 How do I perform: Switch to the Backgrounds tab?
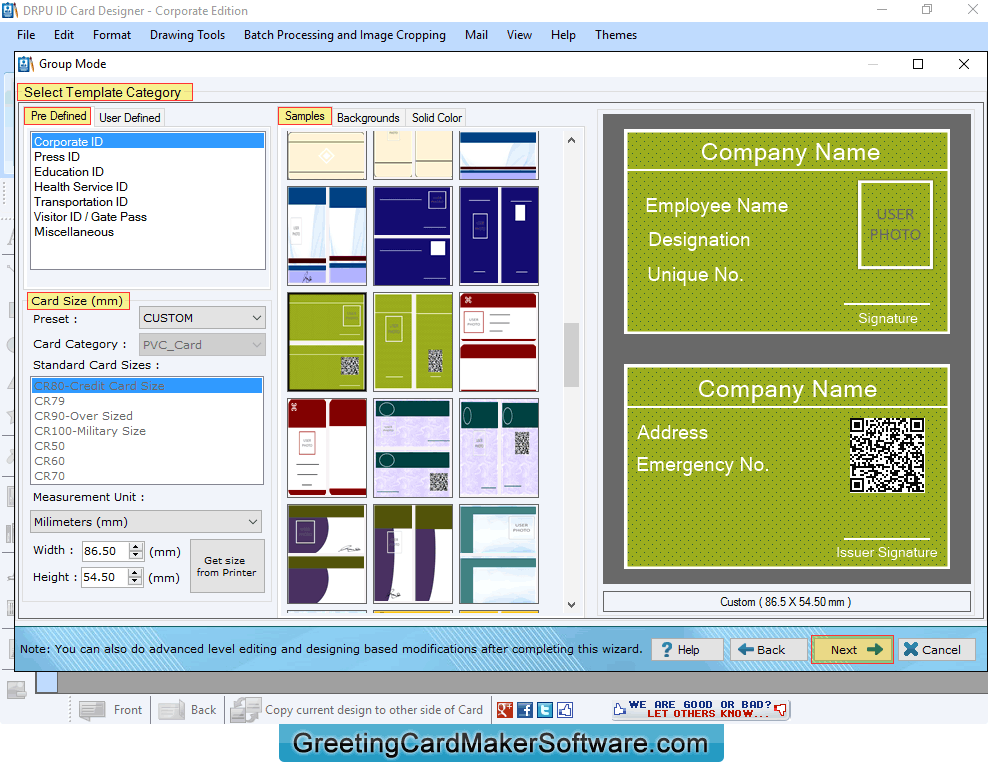tap(368, 118)
